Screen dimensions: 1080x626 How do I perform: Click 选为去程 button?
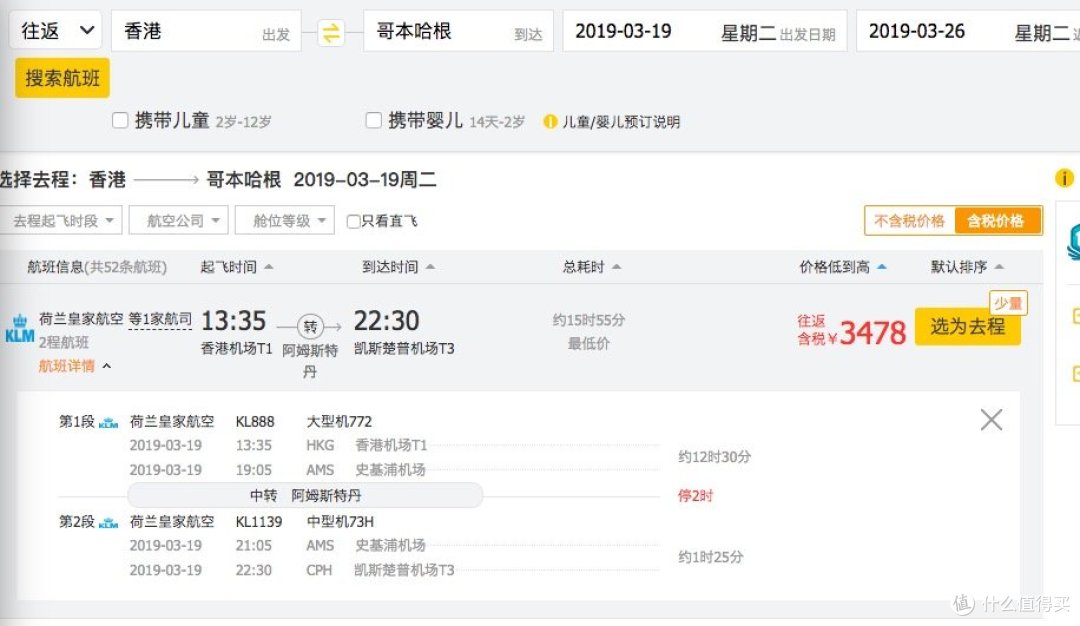(968, 326)
